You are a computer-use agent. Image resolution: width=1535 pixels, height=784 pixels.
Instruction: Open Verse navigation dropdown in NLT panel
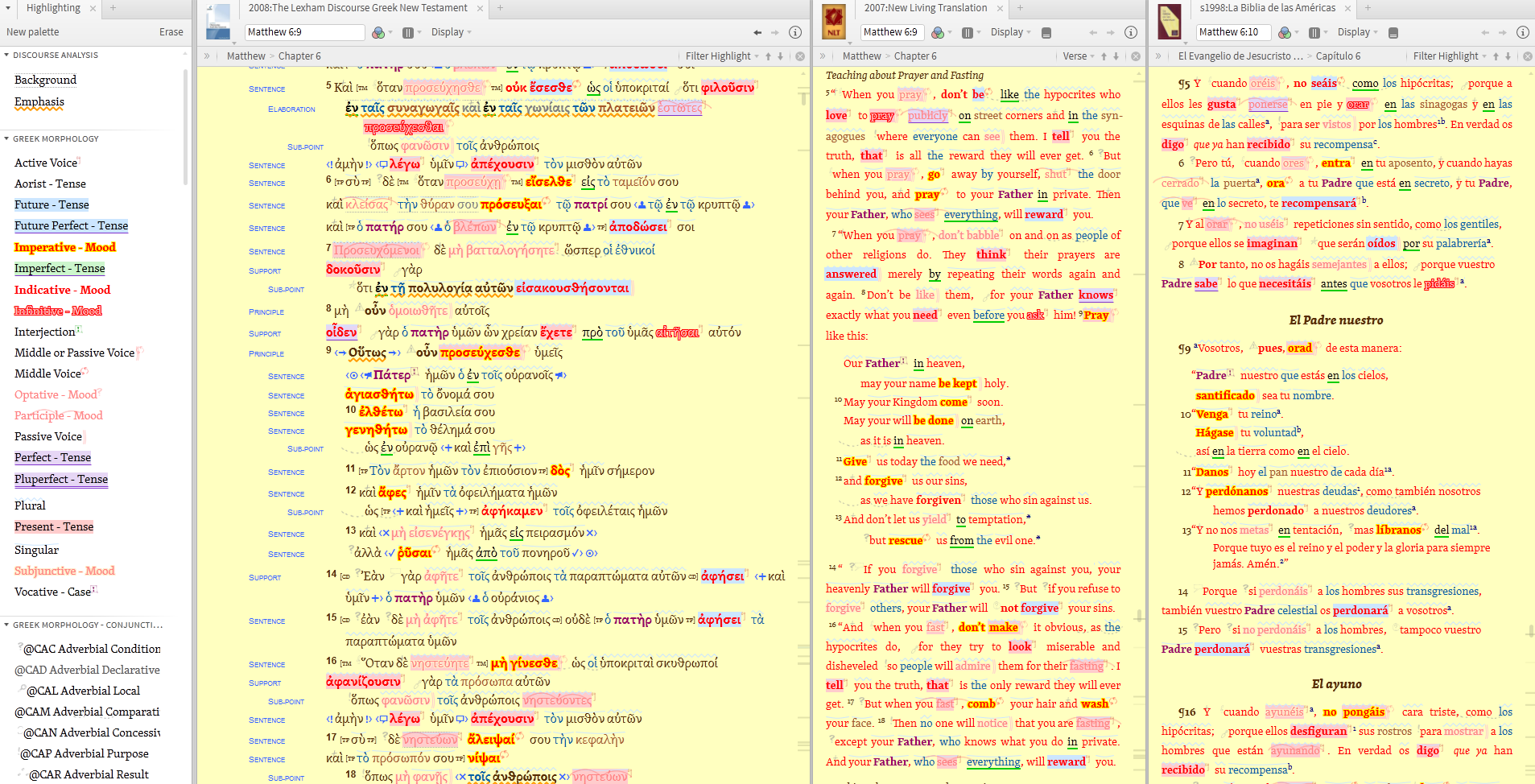[x=1079, y=56]
